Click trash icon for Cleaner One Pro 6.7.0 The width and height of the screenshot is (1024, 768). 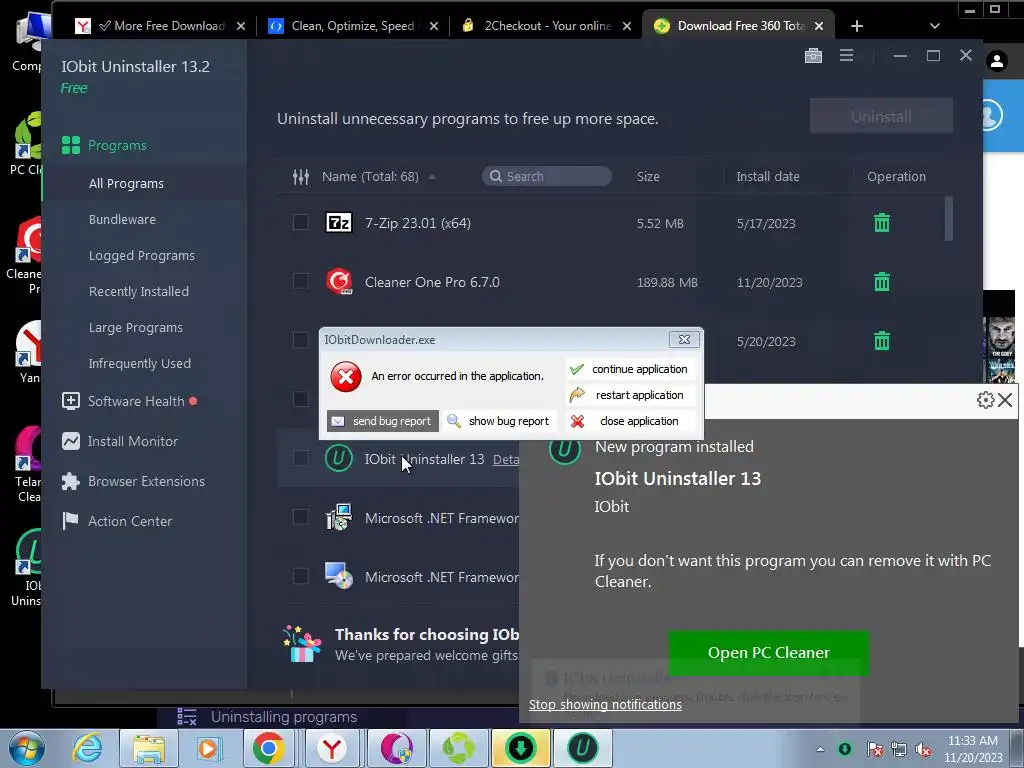point(882,282)
